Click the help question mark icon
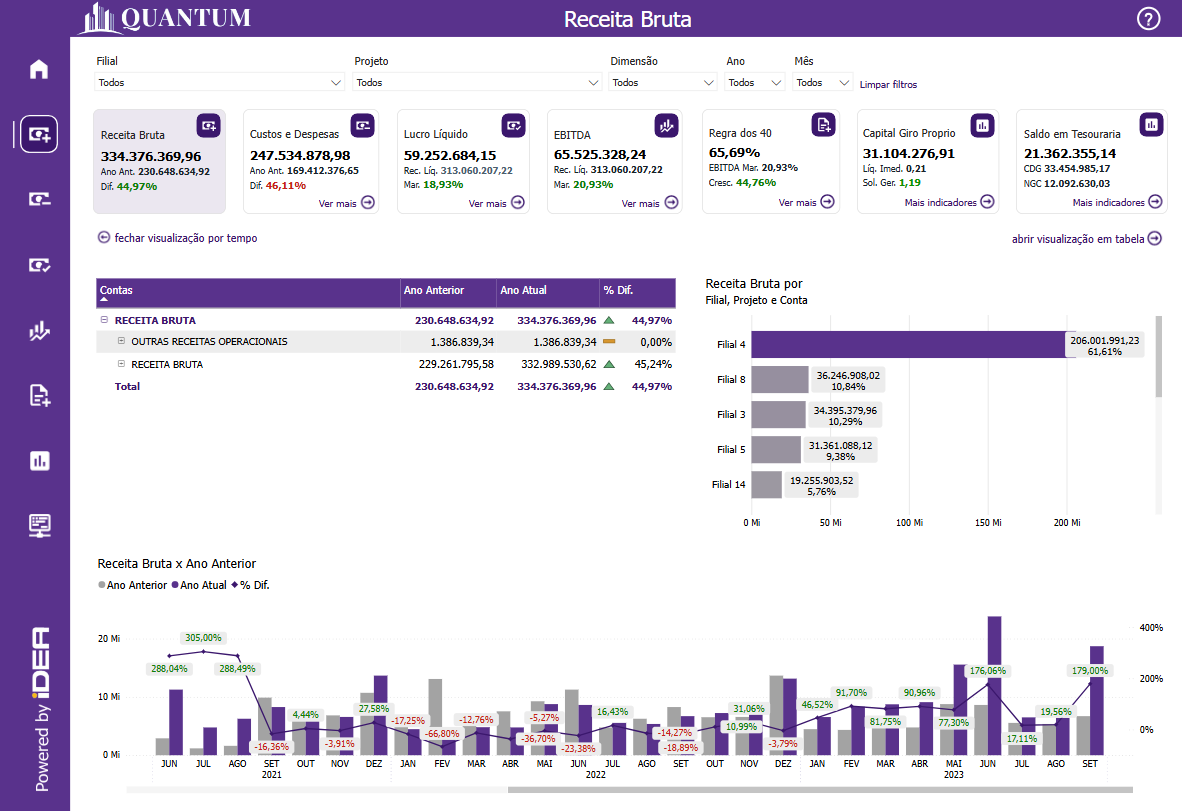 coord(1149,19)
